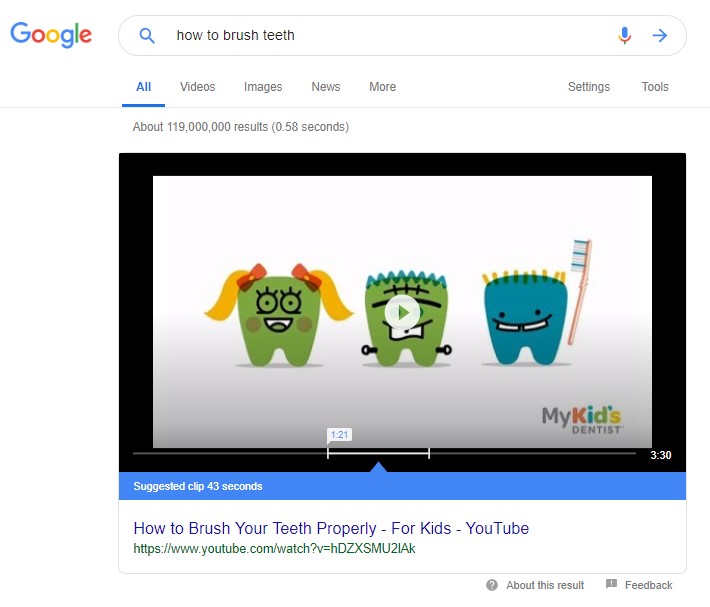Click the 3:30 video duration label
Screen dimensions: 710x607
[x=661, y=455]
